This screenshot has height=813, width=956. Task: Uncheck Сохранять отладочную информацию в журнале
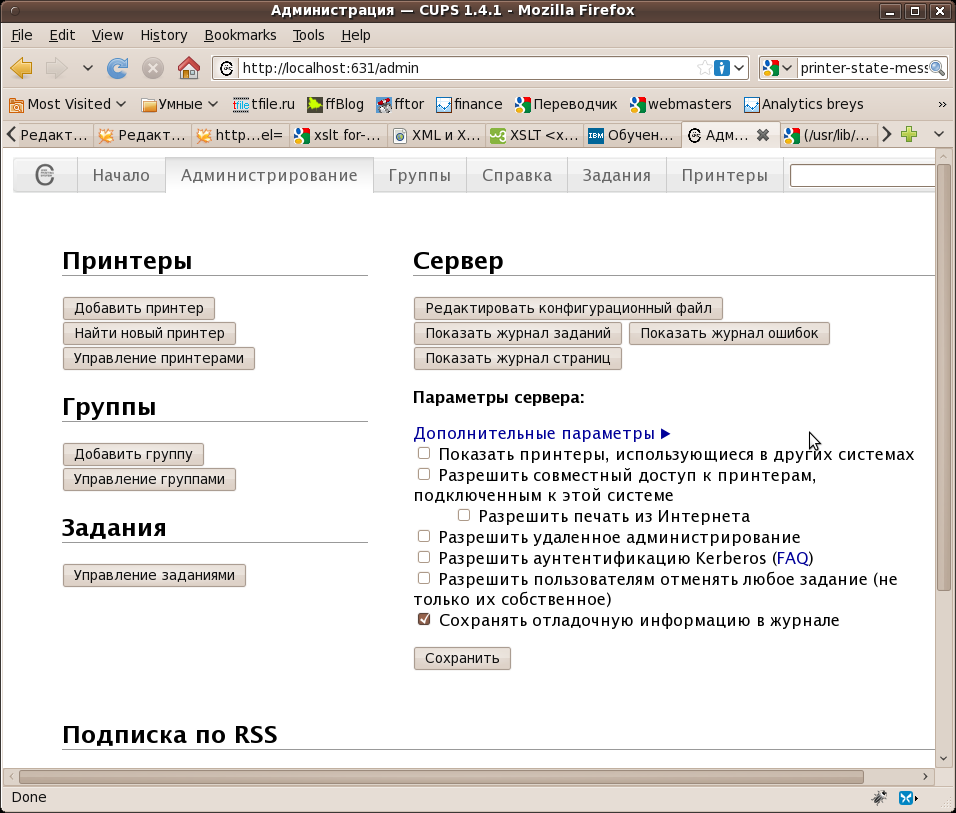424,620
